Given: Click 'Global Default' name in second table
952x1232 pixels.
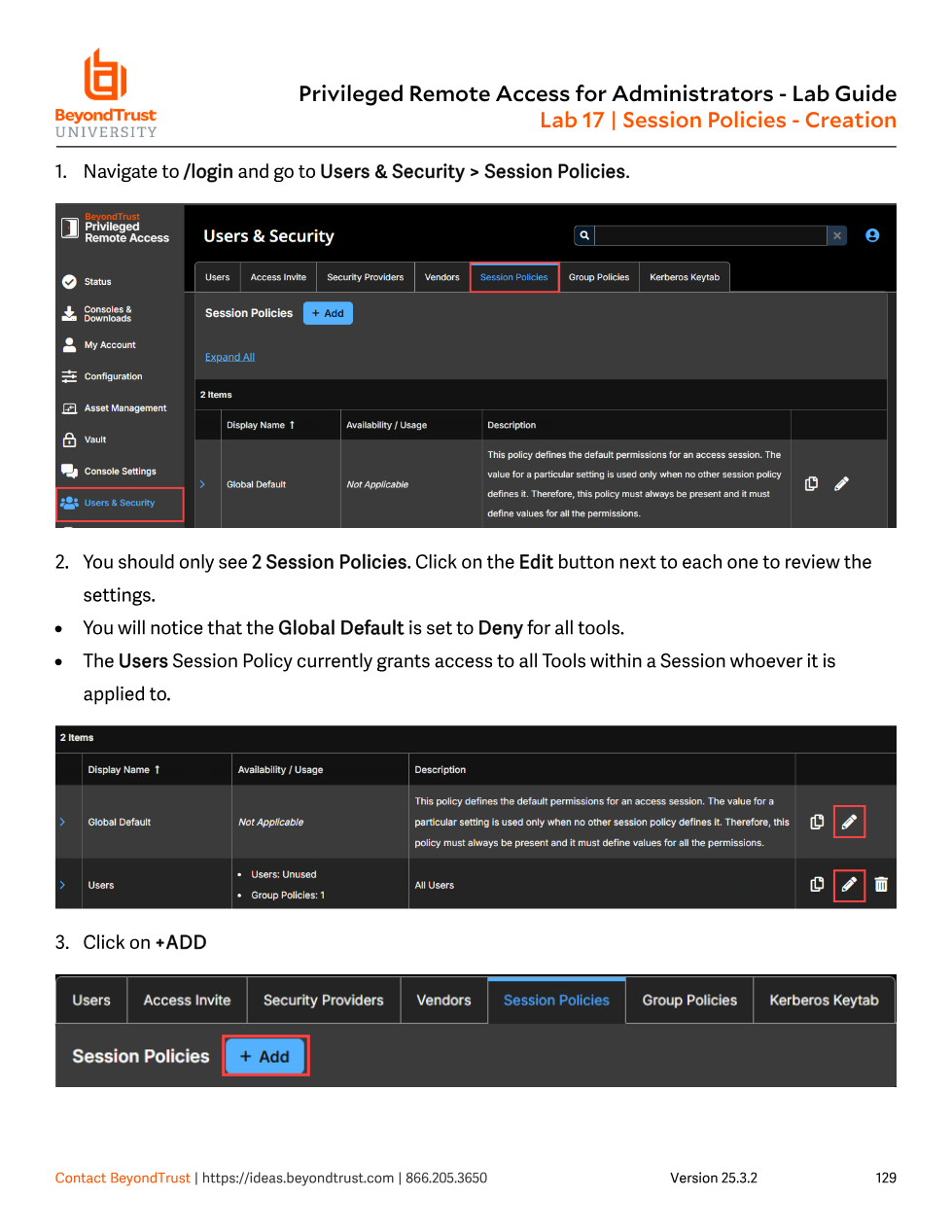Looking at the screenshot, I should (x=120, y=822).
